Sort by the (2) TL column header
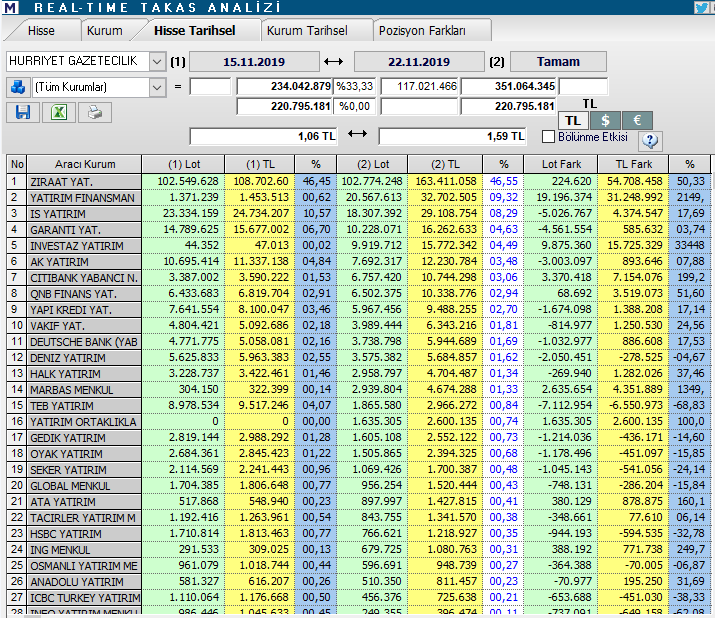The image size is (715, 618). [x=446, y=164]
